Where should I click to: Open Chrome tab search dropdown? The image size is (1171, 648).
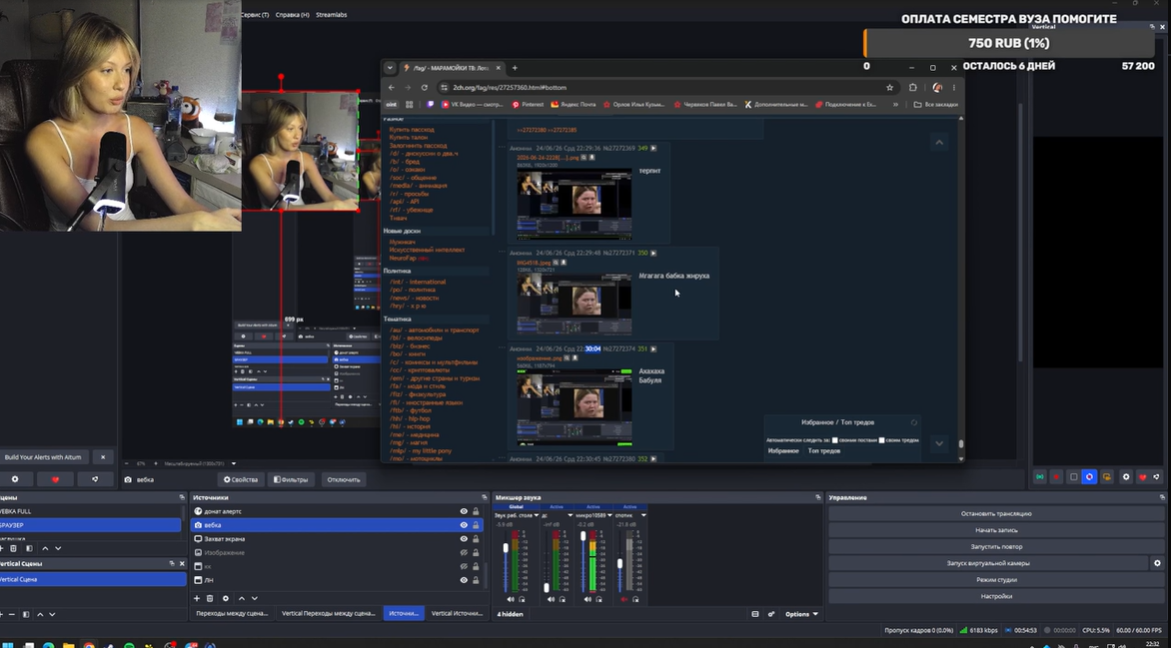coord(390,67)
